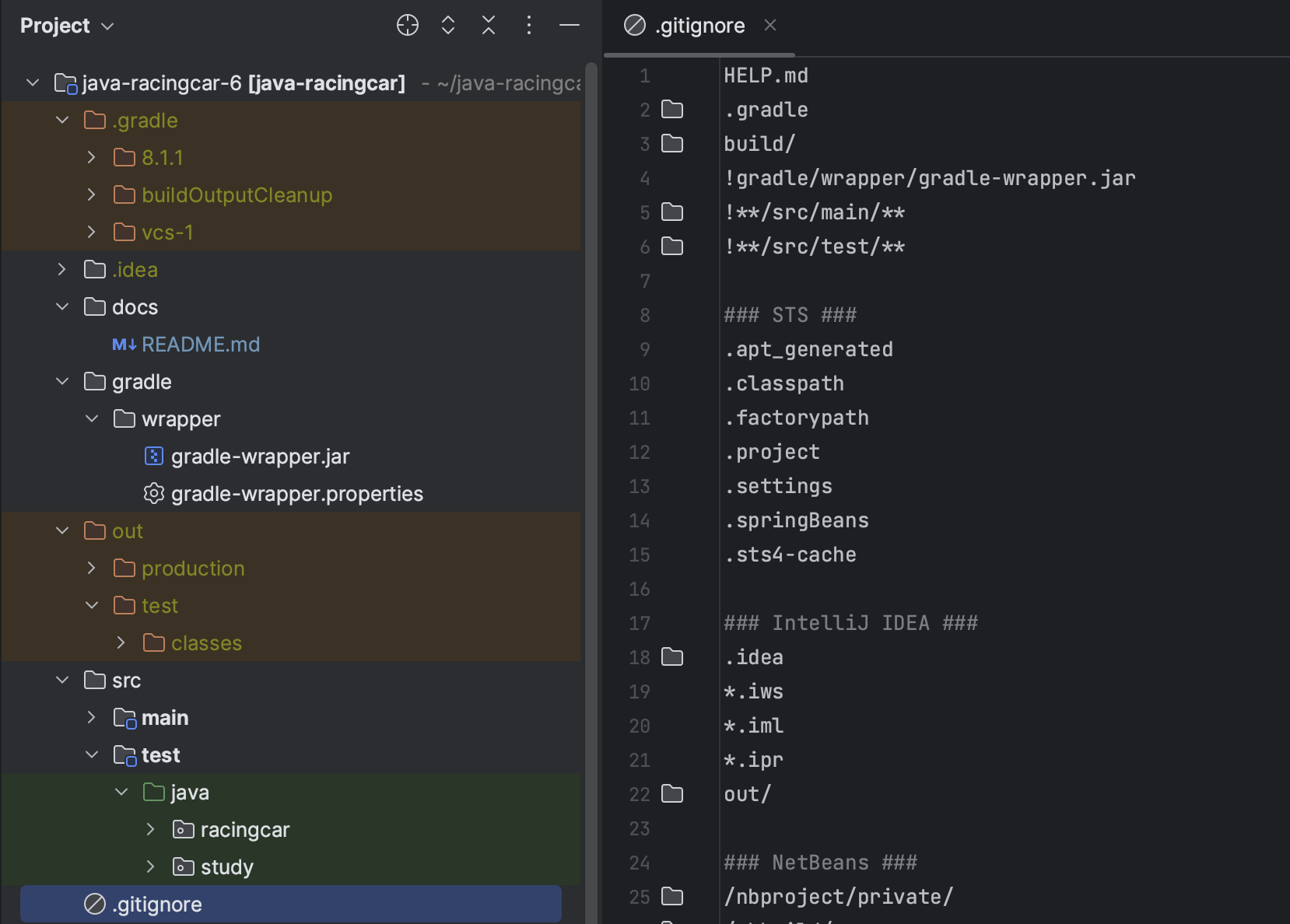The width and height of the screenshot is (1290, 924).
Task: Collapse the wrapper folder
Action: click(92, 418)
